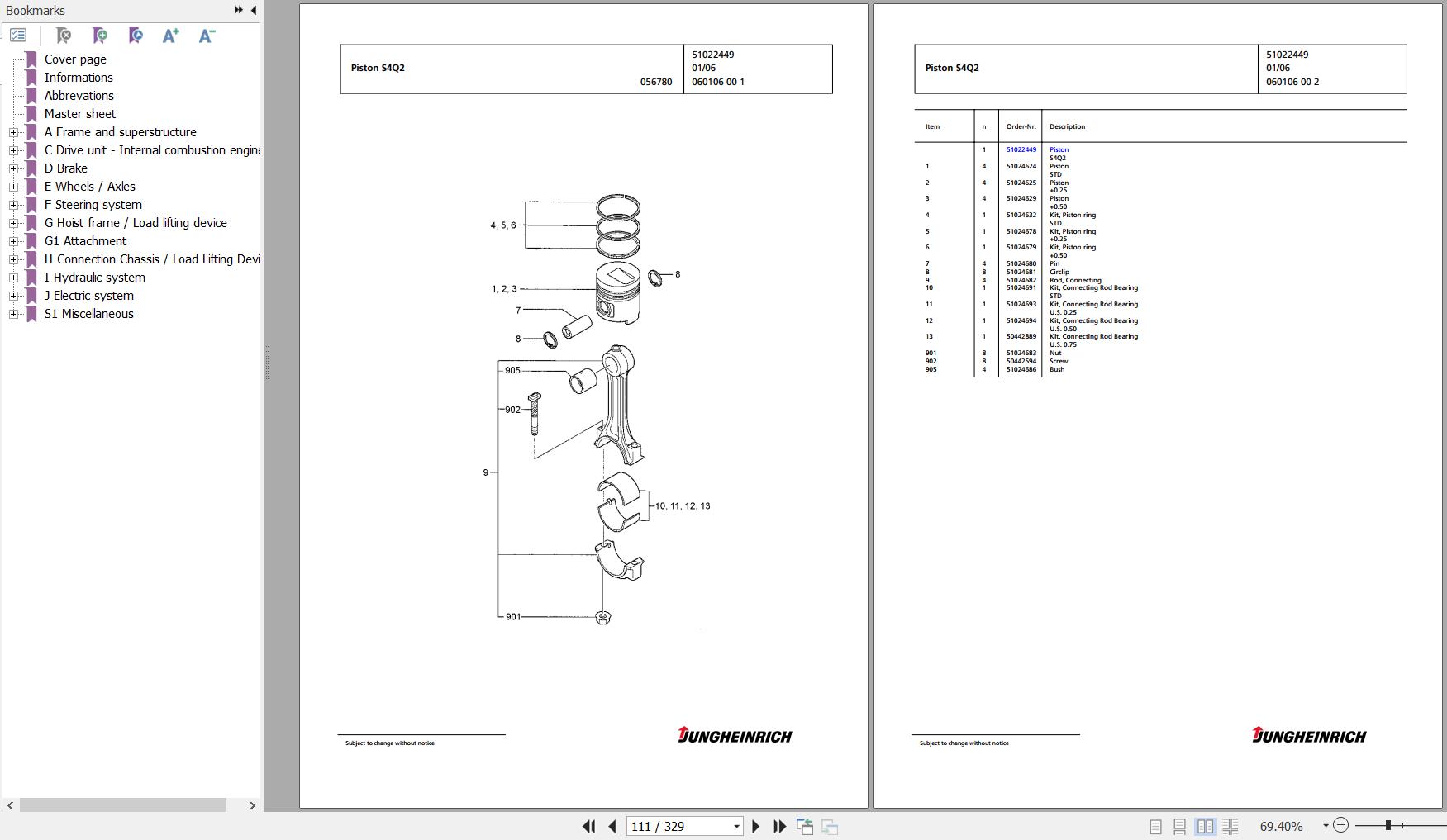Click the greyed next view icon
Image resolution: width=1447 pixels, height=840 pixels.
tap(830, 826)
